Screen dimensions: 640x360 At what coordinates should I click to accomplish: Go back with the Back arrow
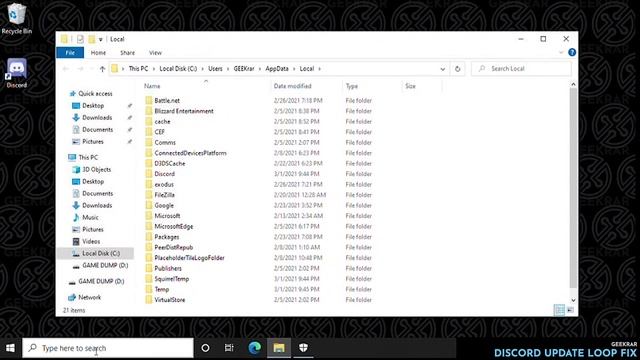coord(66,69)
